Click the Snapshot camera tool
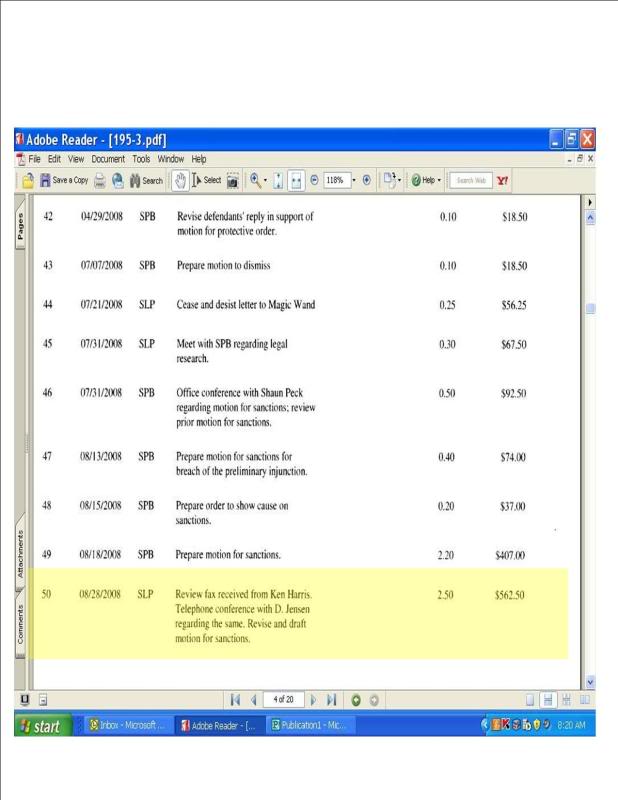The height and width of the screenshot is (800, 618). click(x=233, y=181)
